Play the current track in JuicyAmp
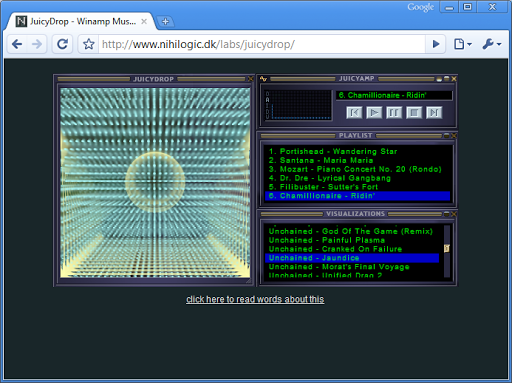512x383 pixels. click(374, 112)
